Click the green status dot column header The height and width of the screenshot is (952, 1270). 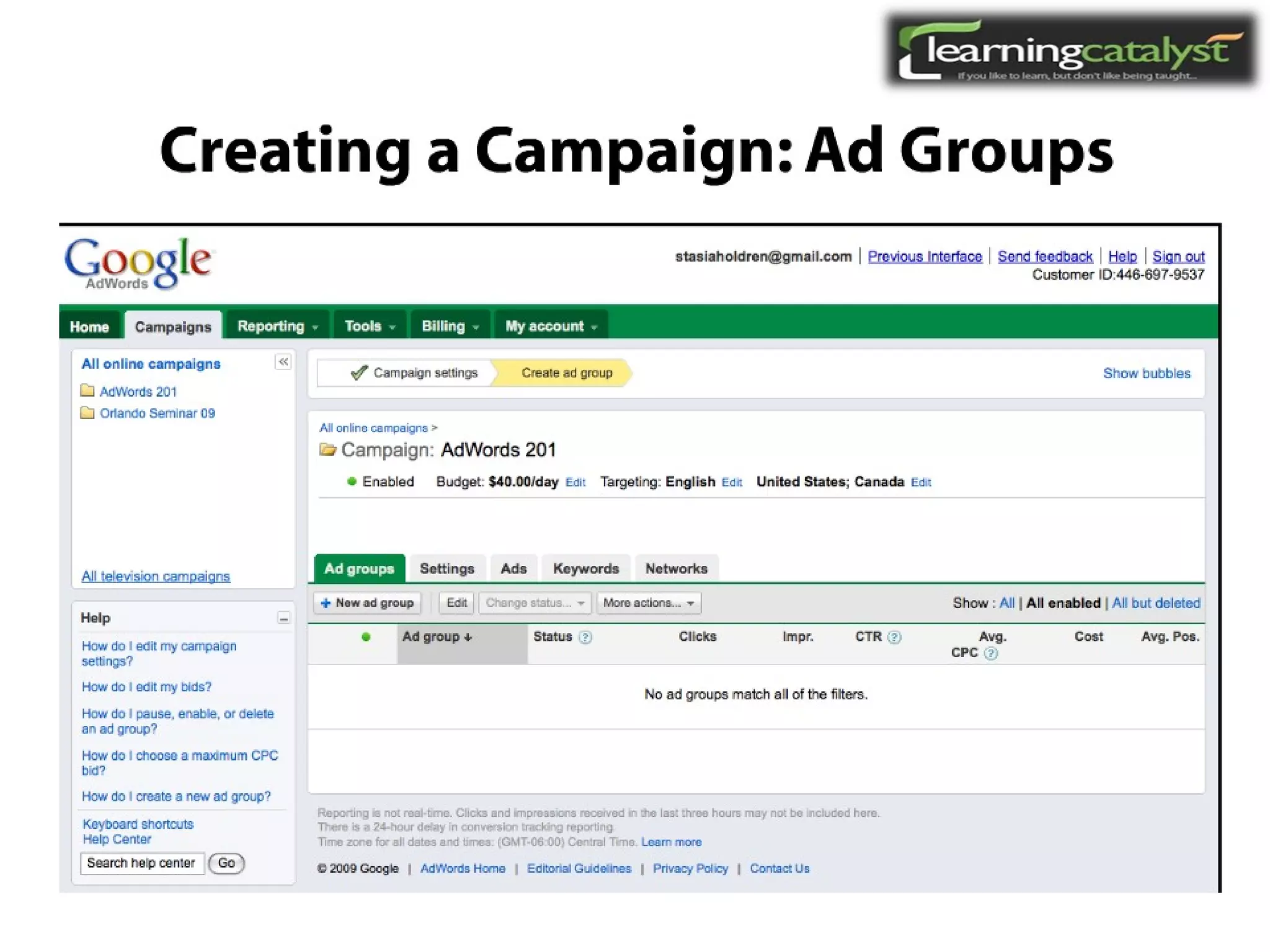366,637
